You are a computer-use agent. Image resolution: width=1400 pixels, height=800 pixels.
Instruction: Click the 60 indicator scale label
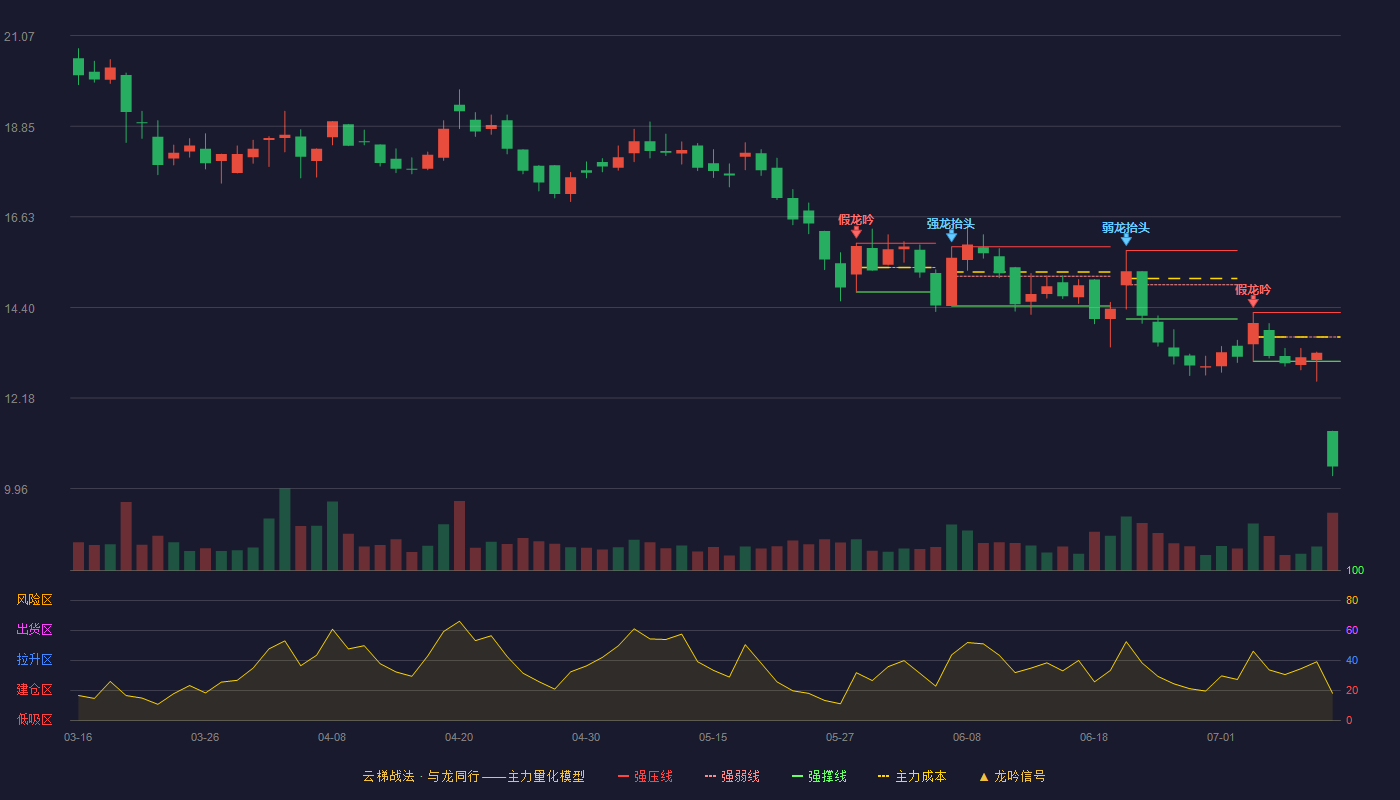[x=1352, y=631]
